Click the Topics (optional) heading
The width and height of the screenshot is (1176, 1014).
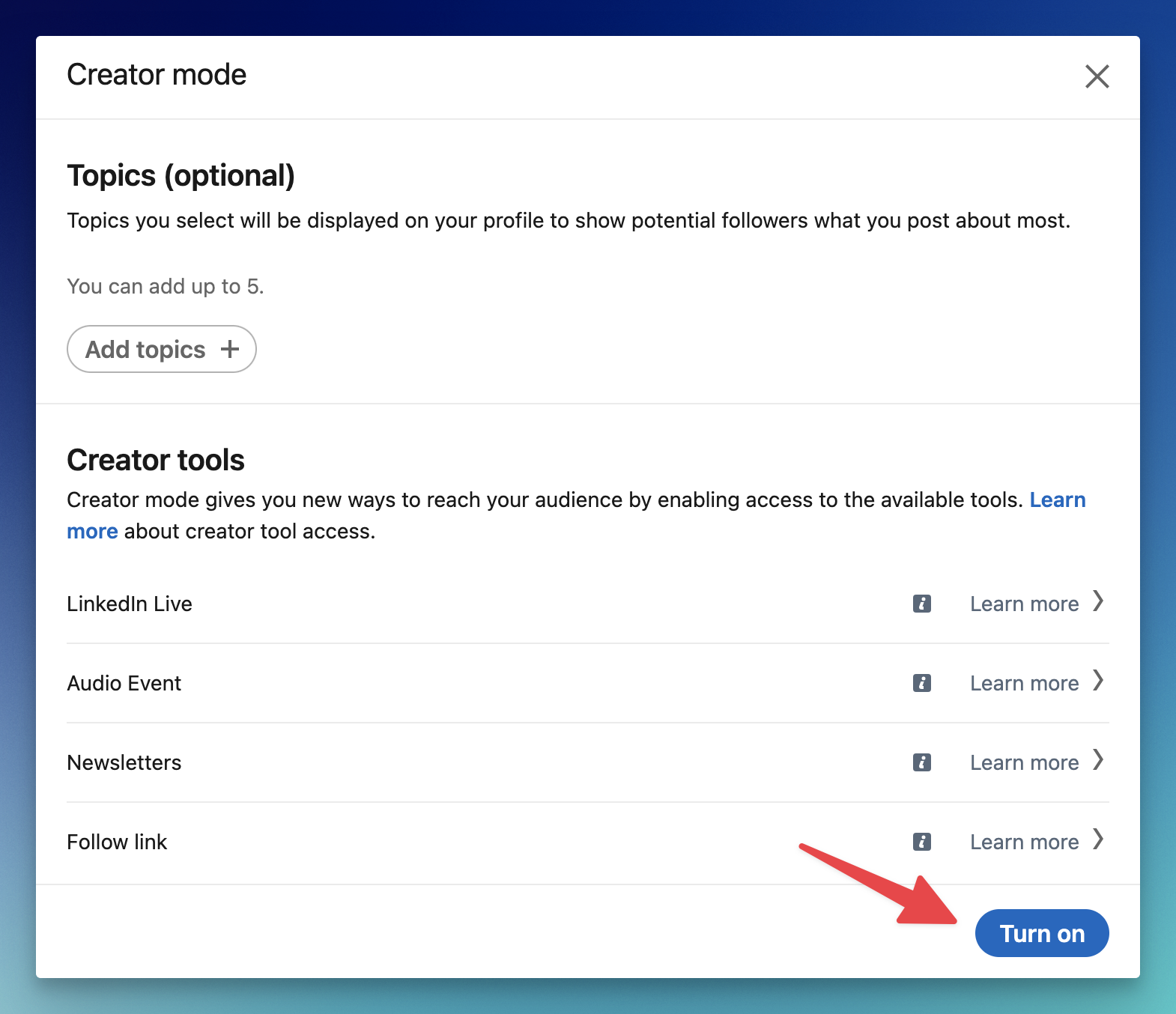point(181,176)
